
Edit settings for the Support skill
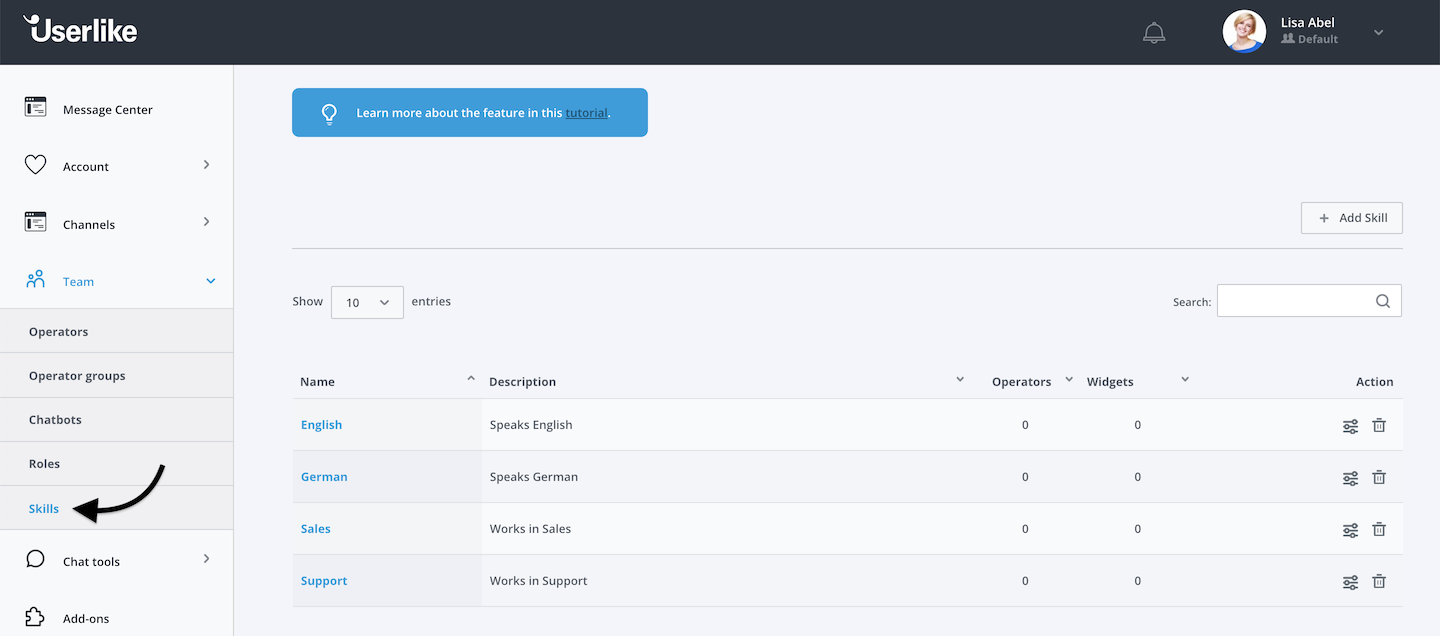pos(1350,582)
